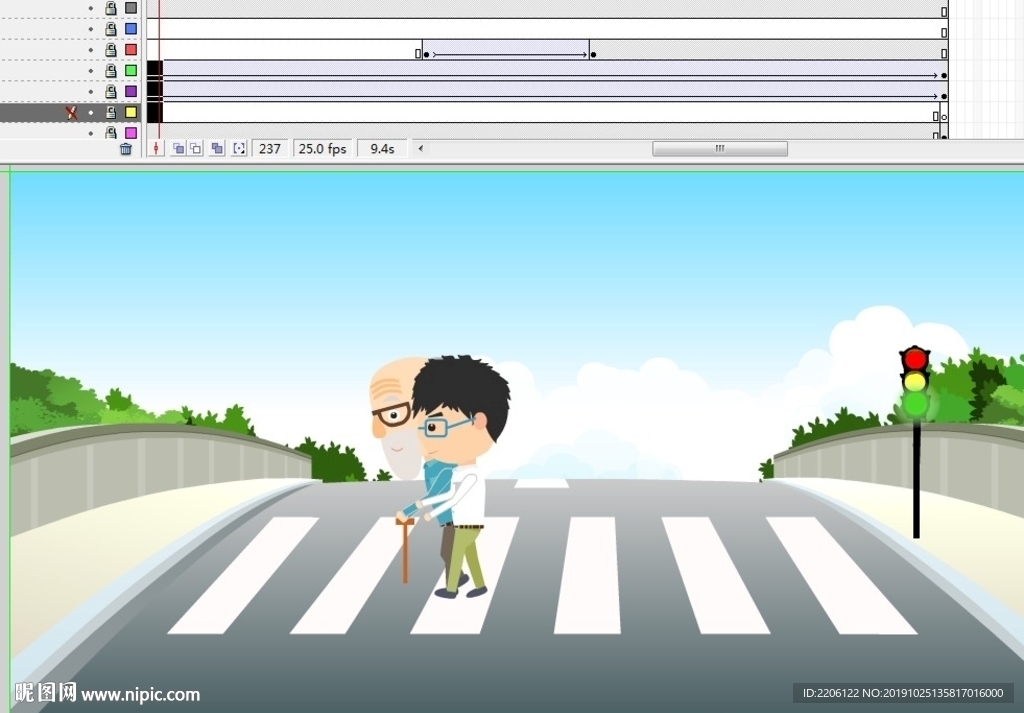Open Modify Onion Markers menu
Image resolution: width=1024 pixels, height=713 pixels.
point(239,149)
